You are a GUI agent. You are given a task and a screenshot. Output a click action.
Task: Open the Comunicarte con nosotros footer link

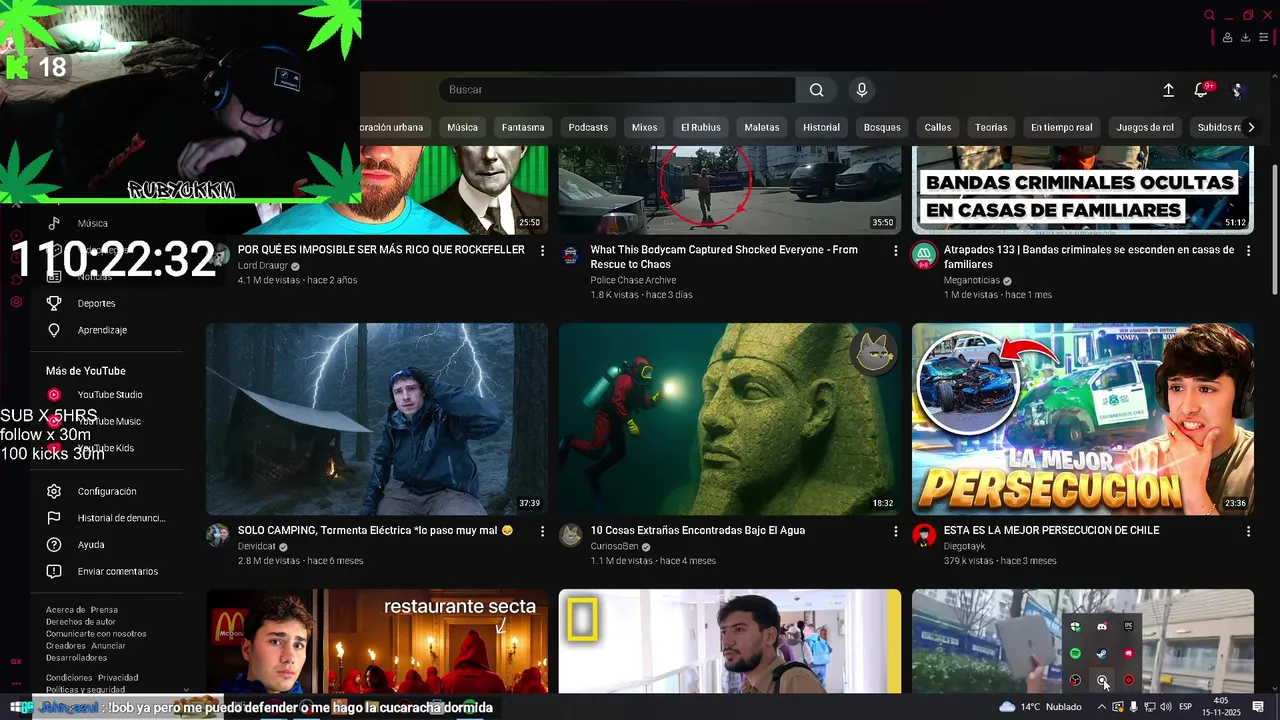coord(96,634)
